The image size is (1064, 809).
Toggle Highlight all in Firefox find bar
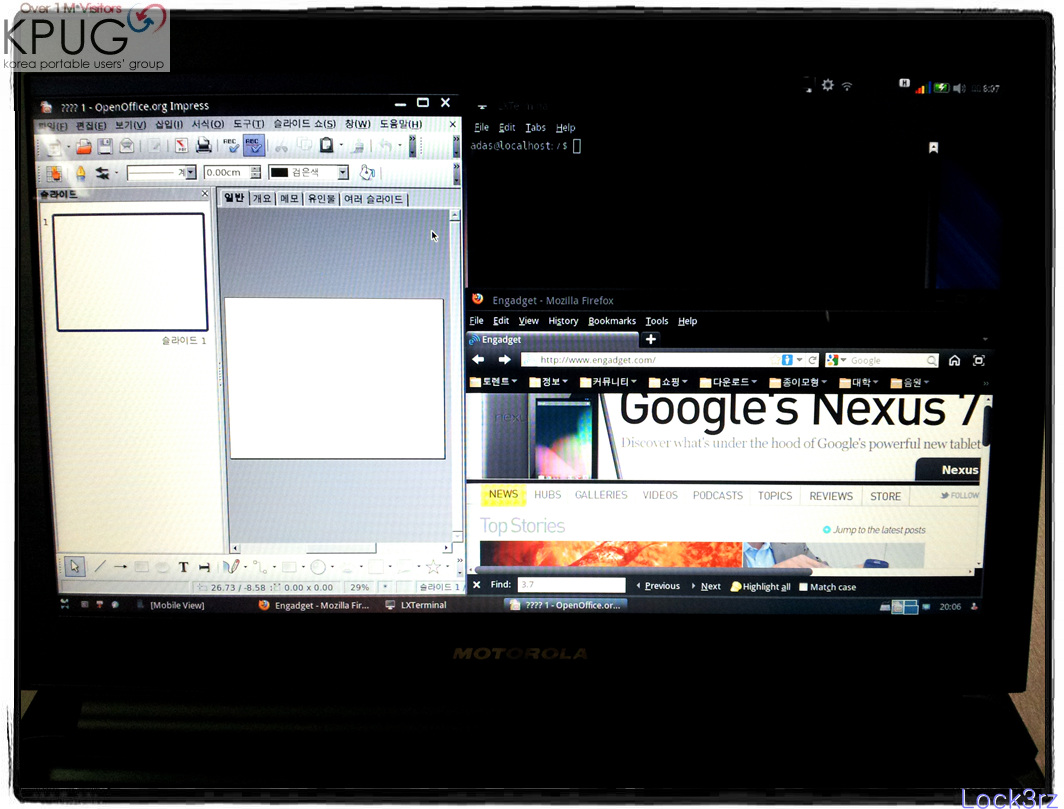point(760,586)
